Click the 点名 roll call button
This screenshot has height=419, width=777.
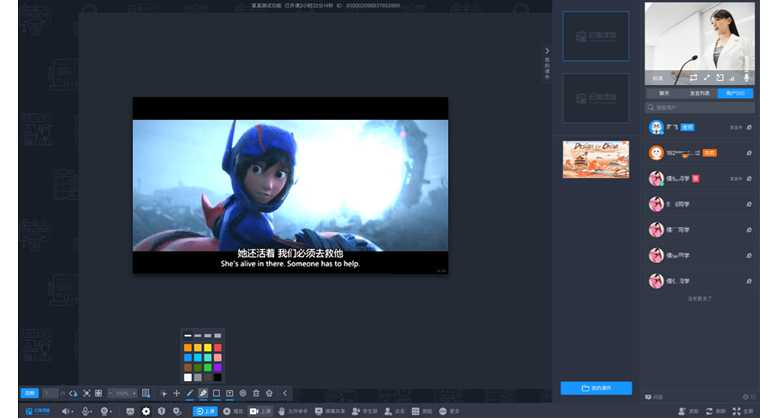pos(394,411)
